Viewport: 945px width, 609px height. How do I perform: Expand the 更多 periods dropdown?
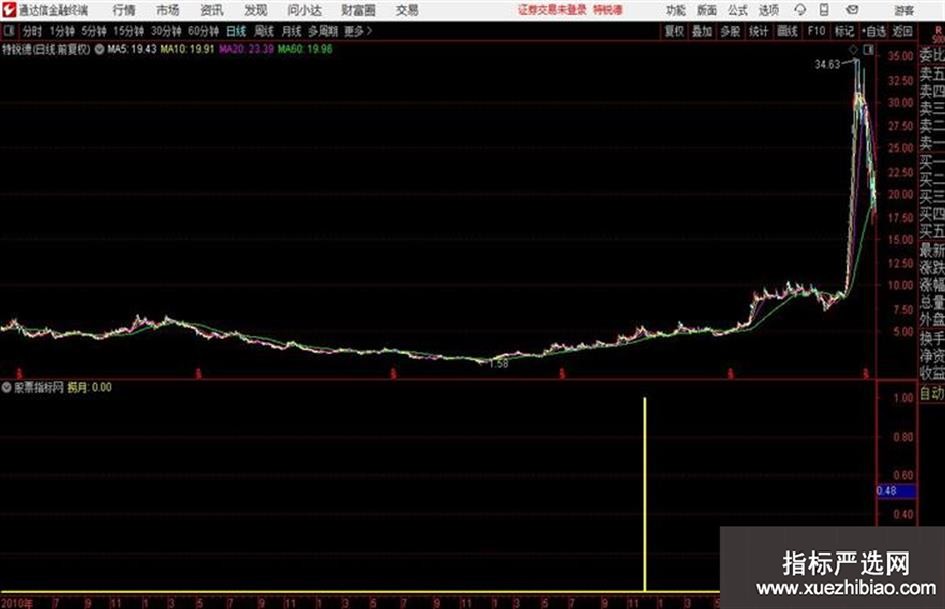pos(358,31)
